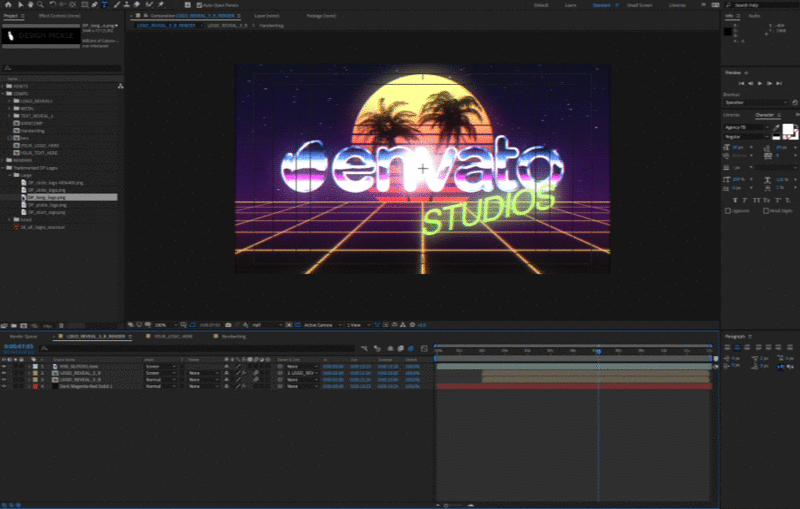Select the Pen tool

point(94,5)
